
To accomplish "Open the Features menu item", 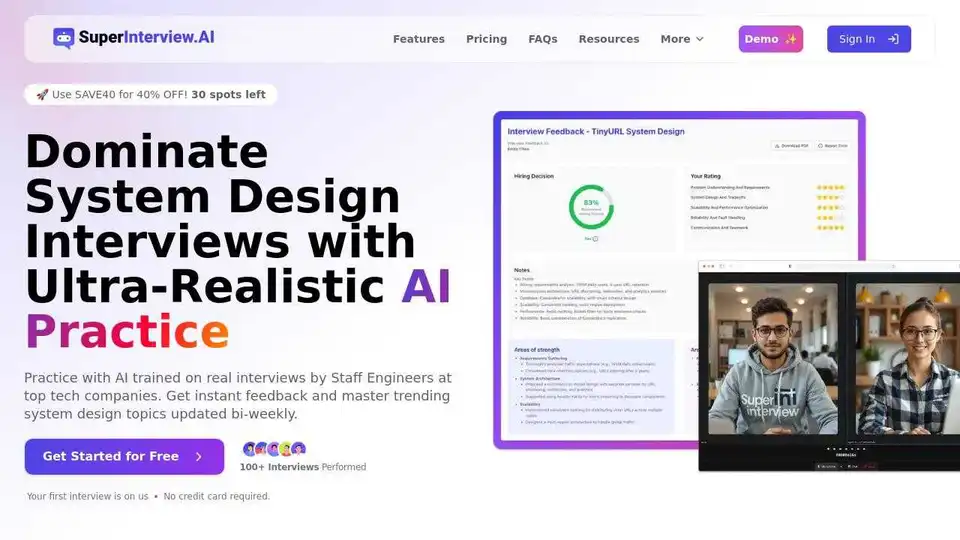I will tap(419, 39).
